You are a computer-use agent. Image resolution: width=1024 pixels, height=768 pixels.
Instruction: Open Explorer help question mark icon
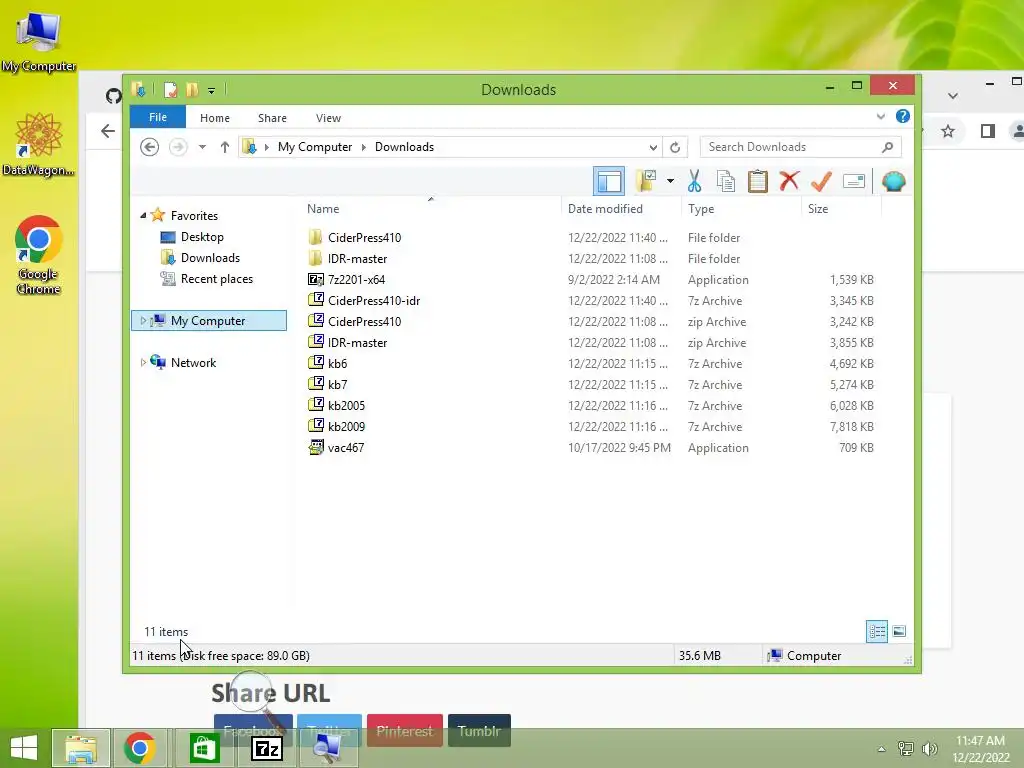[903, 116]
